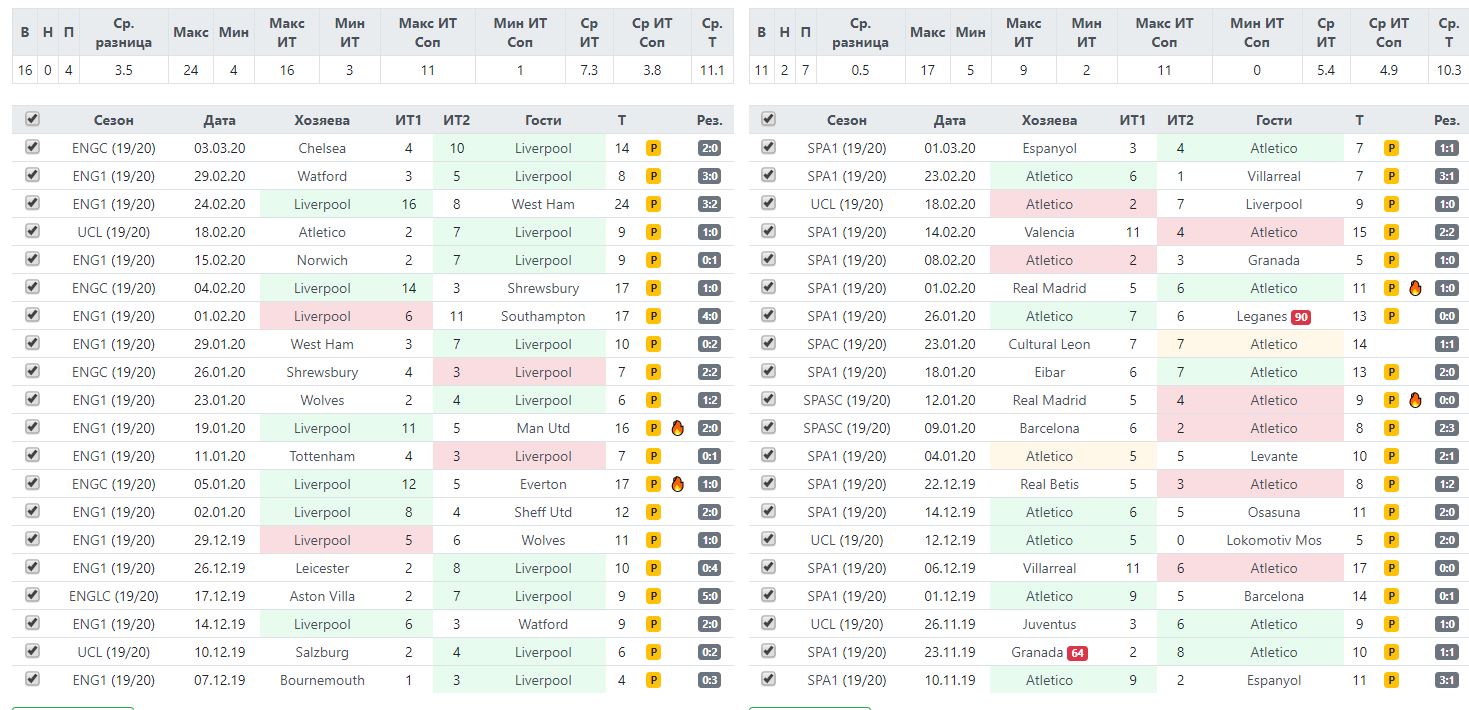
Task: Open the 3:1 result of Atletico–Espanyol
Action: click(1446, 680)
